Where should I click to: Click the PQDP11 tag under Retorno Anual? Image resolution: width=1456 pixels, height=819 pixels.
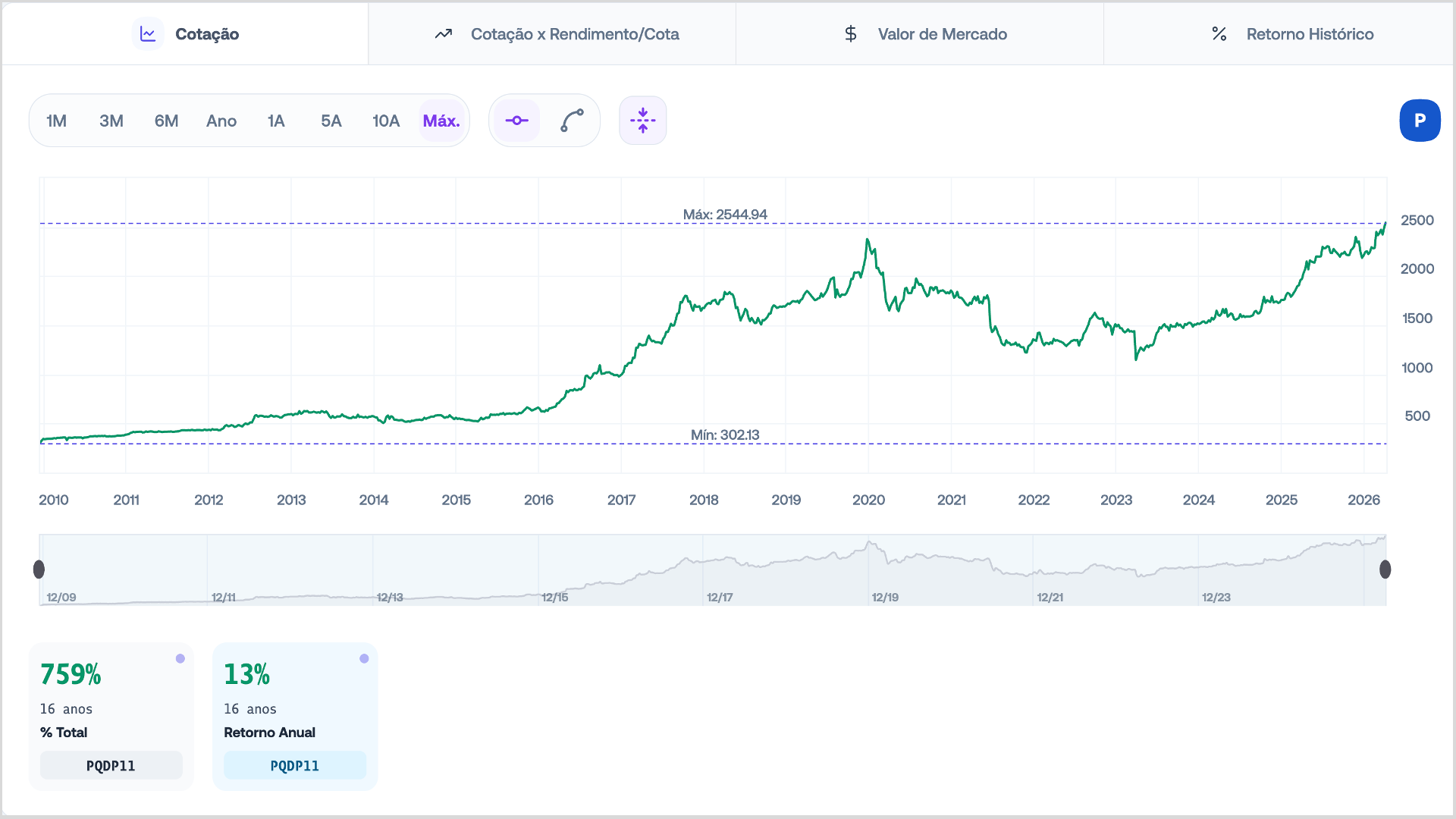tap(295, 766)
